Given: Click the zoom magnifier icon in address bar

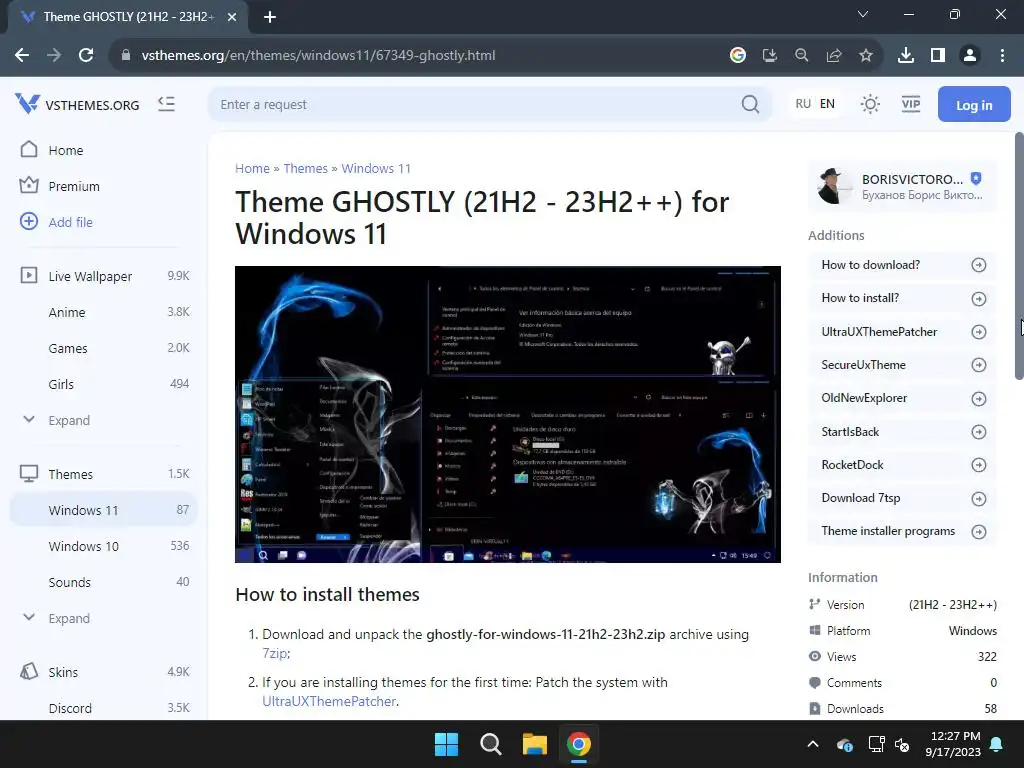Looking at the screenshot, I should click(x=801, y=56).
